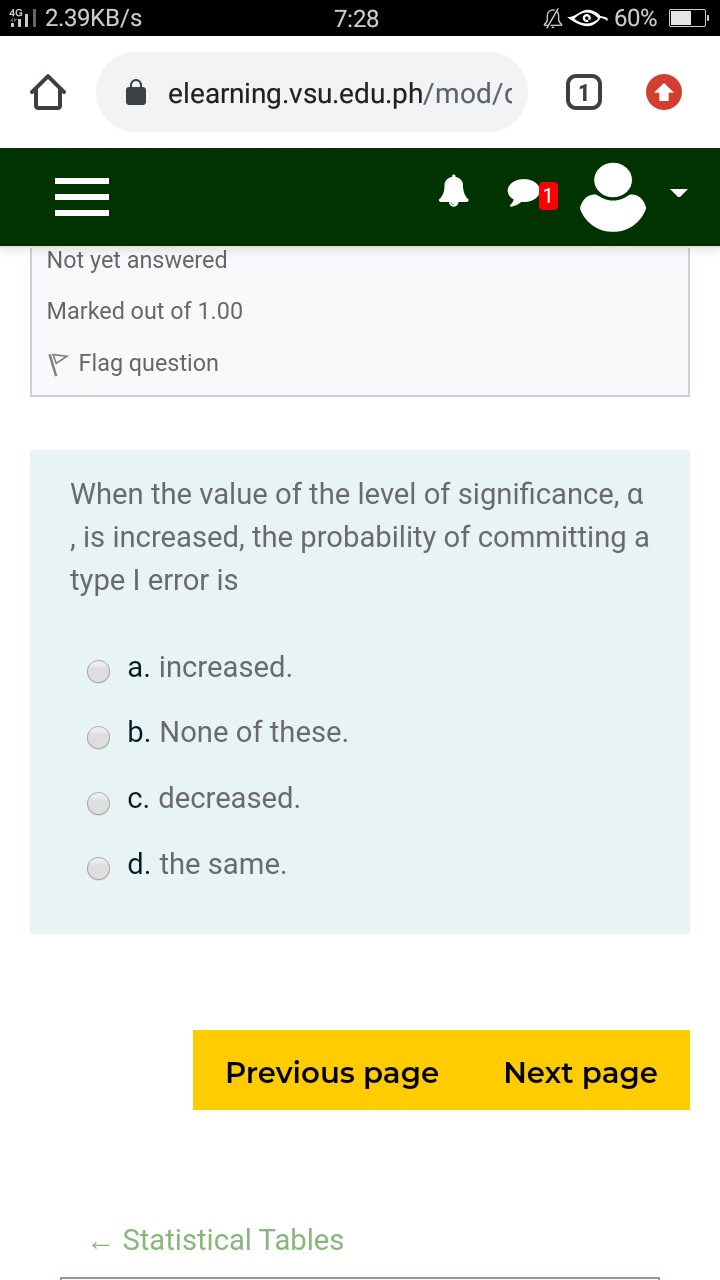
Task: Open the user profile avatar
Action: tap(612, 196)
